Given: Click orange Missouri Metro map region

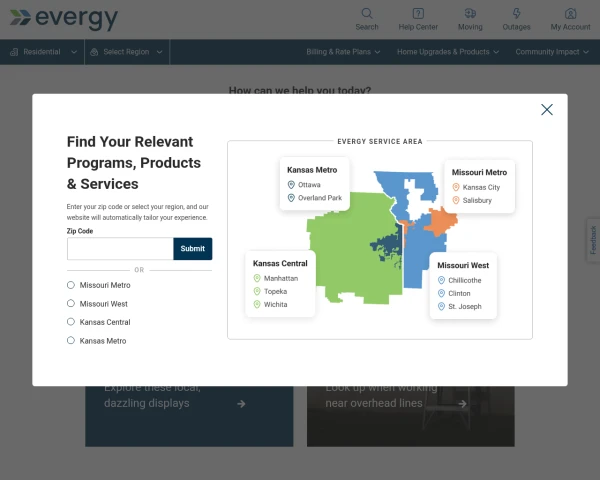Looking at the screenshot, I should (x=441, y=222).
